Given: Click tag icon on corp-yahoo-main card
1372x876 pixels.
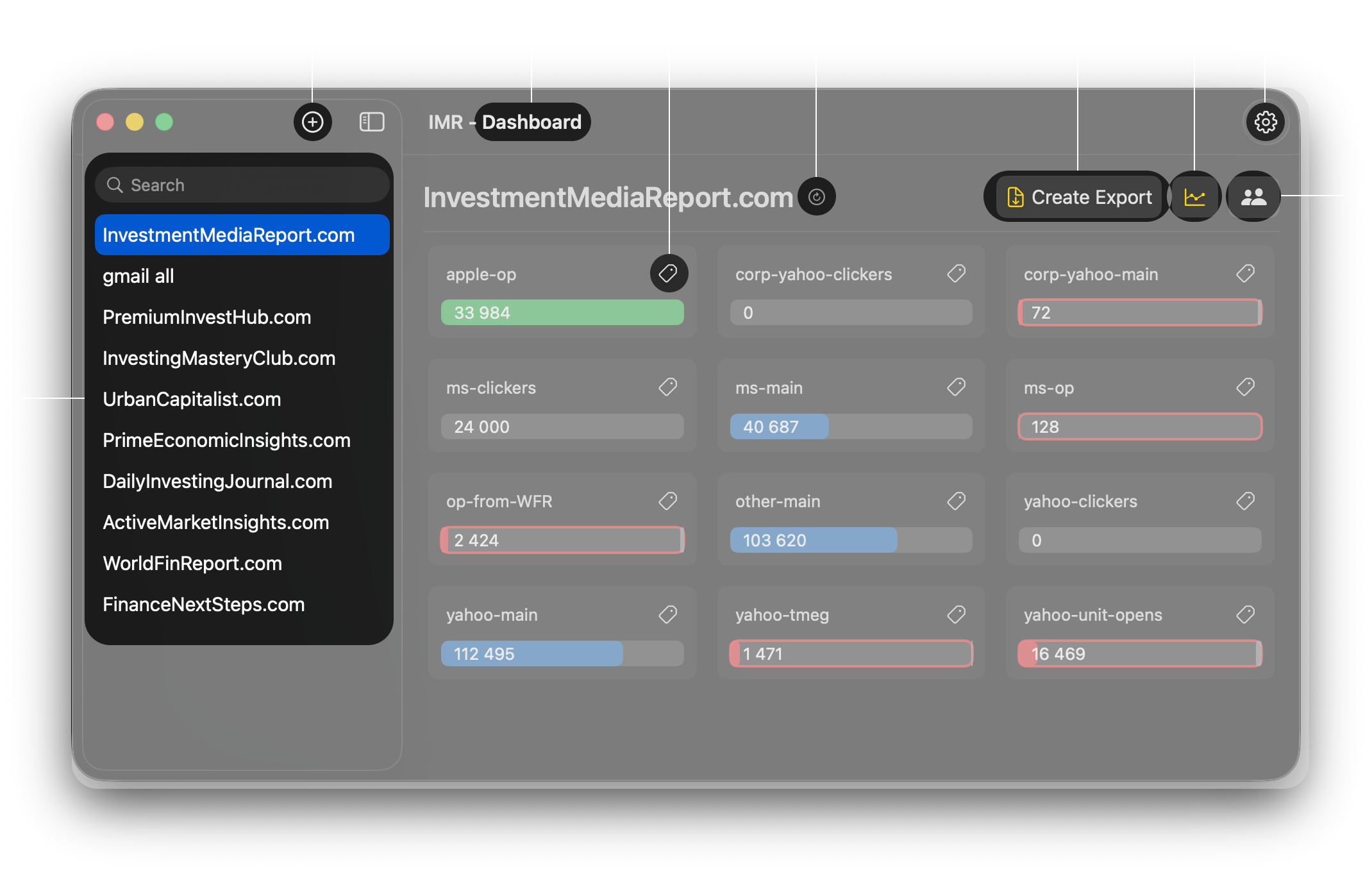Looking at the screenshot, I should tap(1245, 274).
